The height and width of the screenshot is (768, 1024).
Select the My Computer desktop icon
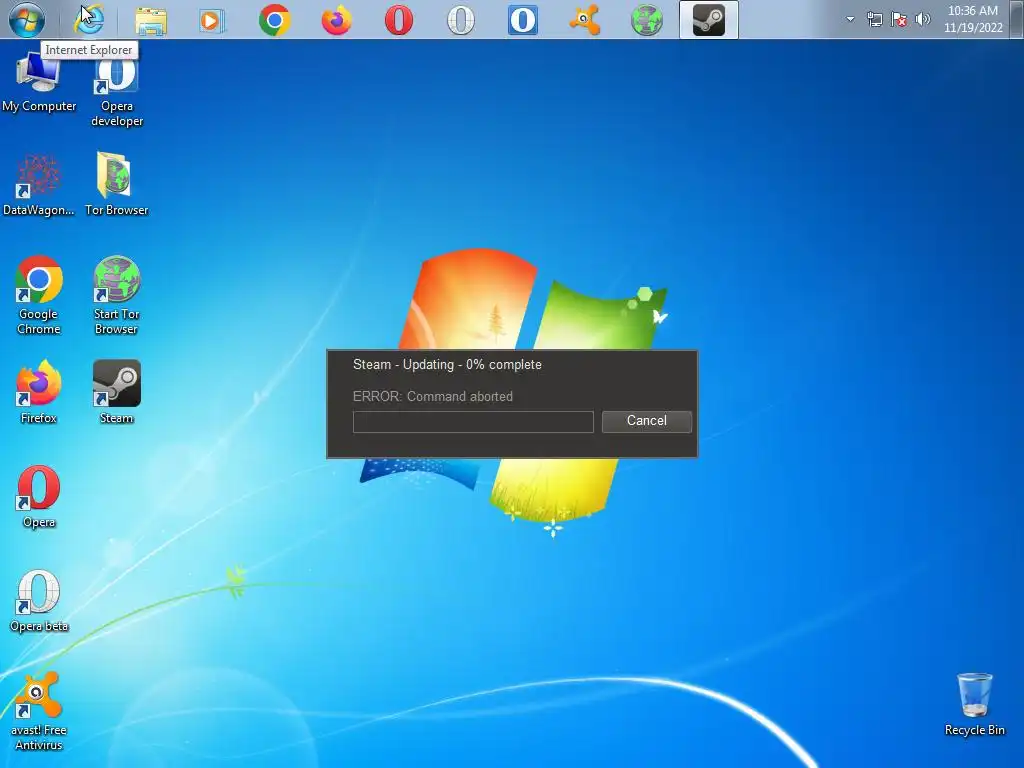point(39,82)
